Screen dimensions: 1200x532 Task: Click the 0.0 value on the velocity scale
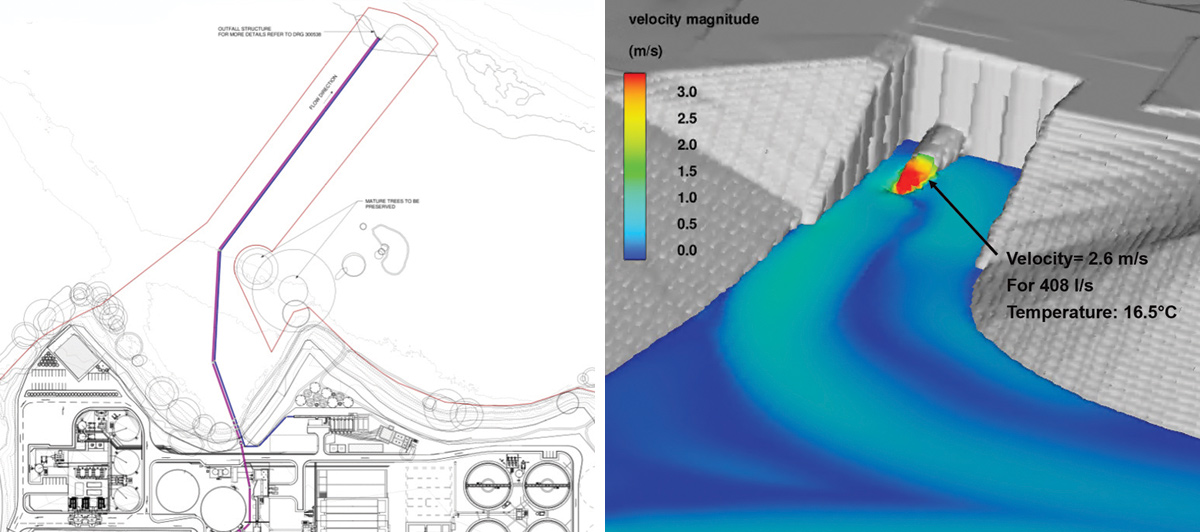(685, 251)
